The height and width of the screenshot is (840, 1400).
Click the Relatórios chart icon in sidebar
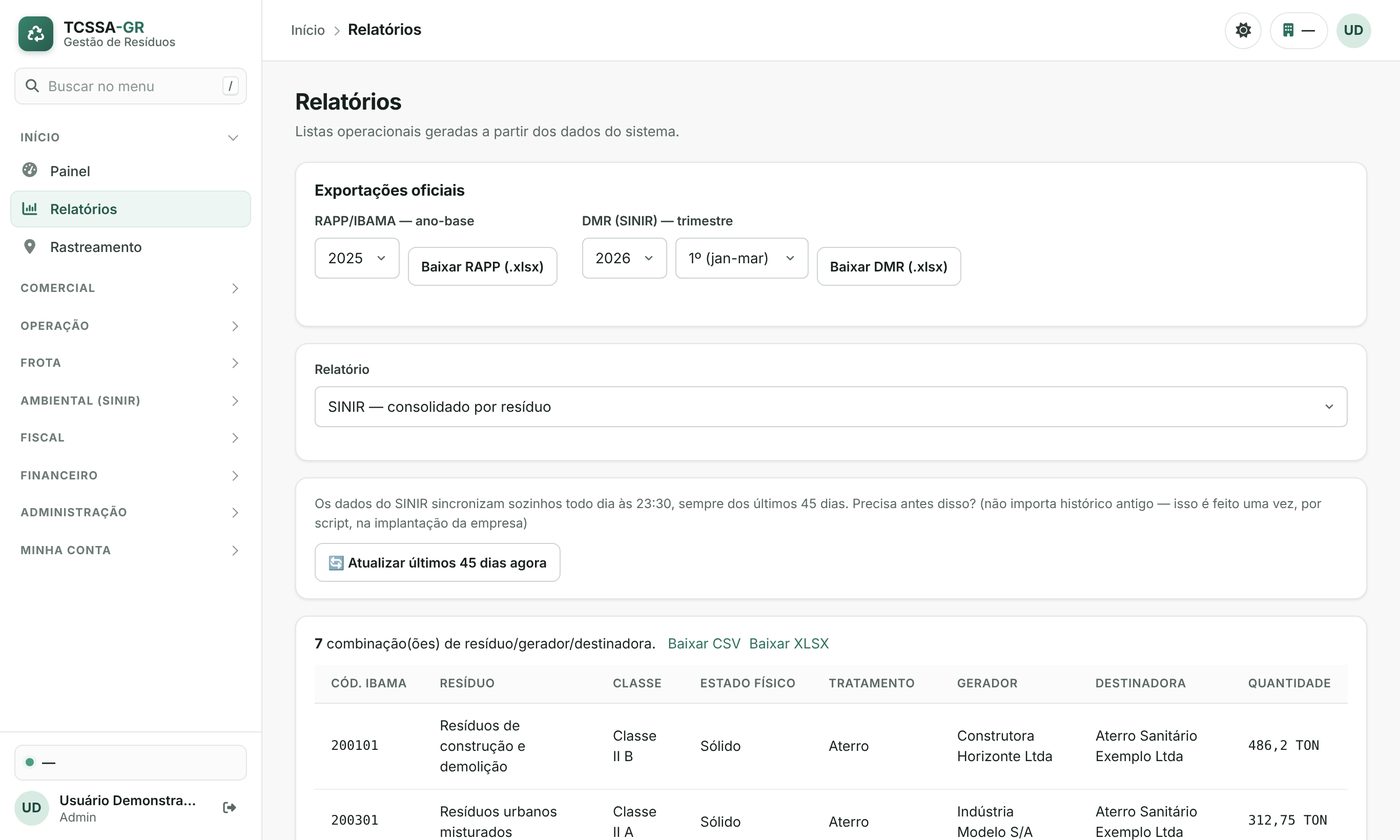(30, 208)
